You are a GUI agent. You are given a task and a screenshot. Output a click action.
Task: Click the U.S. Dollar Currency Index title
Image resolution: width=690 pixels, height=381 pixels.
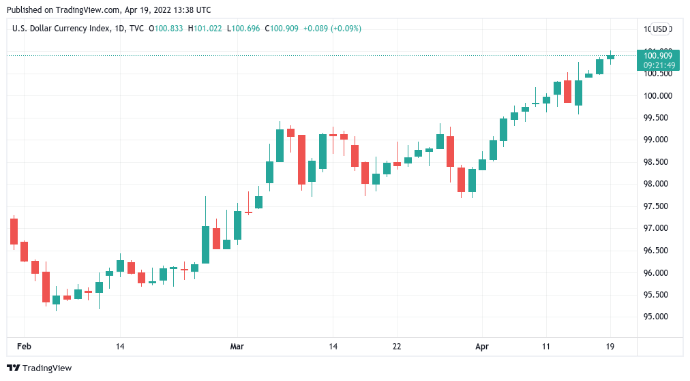61,29
